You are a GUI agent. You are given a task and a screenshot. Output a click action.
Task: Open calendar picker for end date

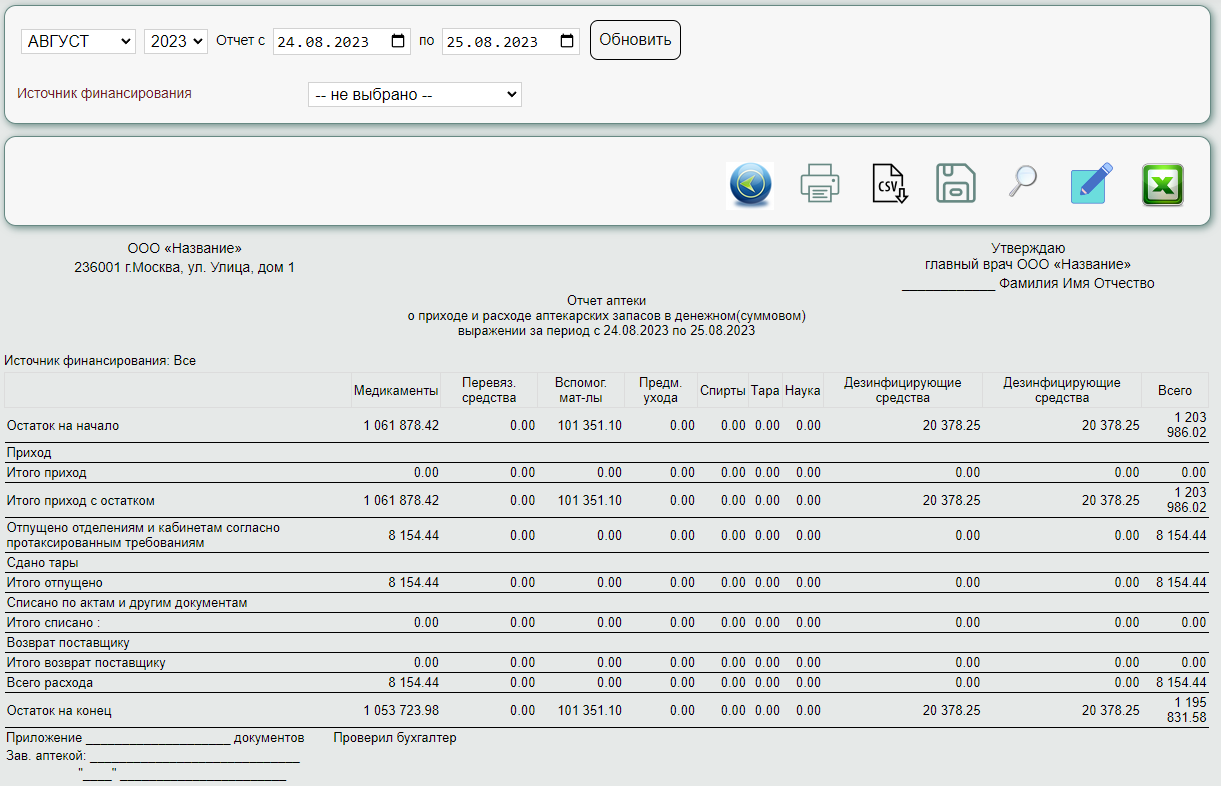point(567,41)
